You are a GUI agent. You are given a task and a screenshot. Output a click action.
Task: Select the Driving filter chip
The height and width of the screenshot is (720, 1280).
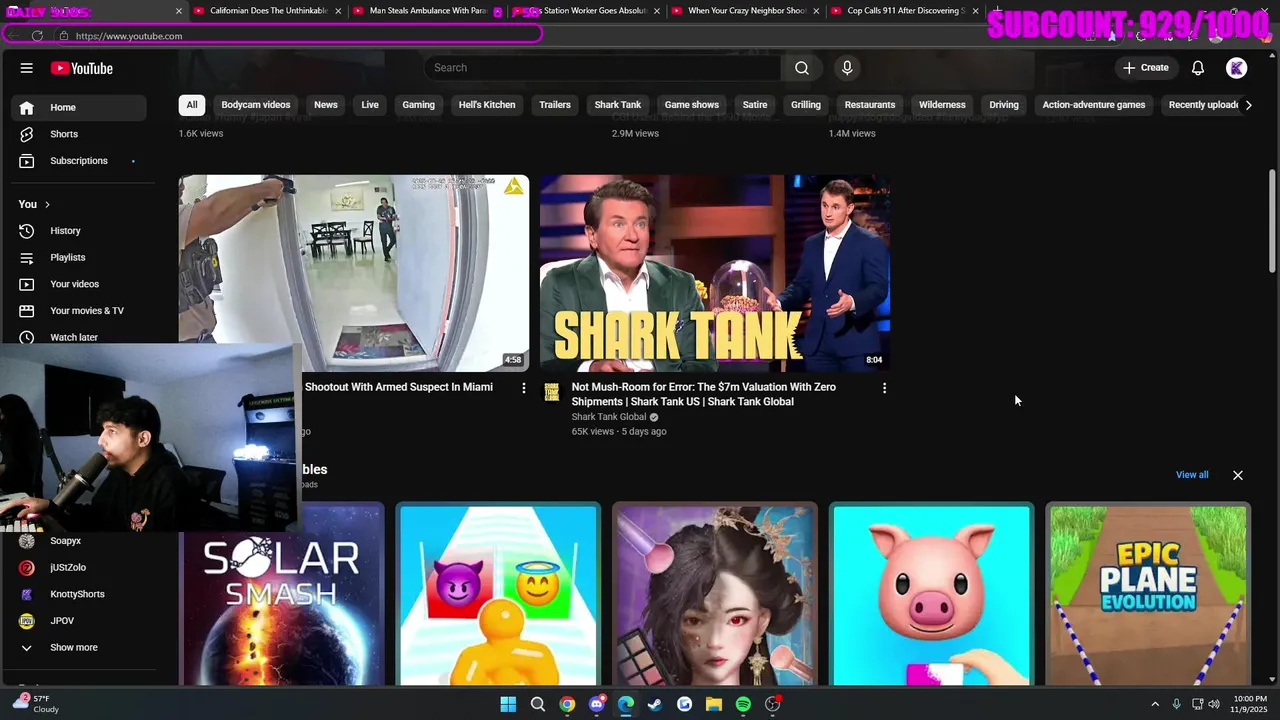coord(1004,105)
